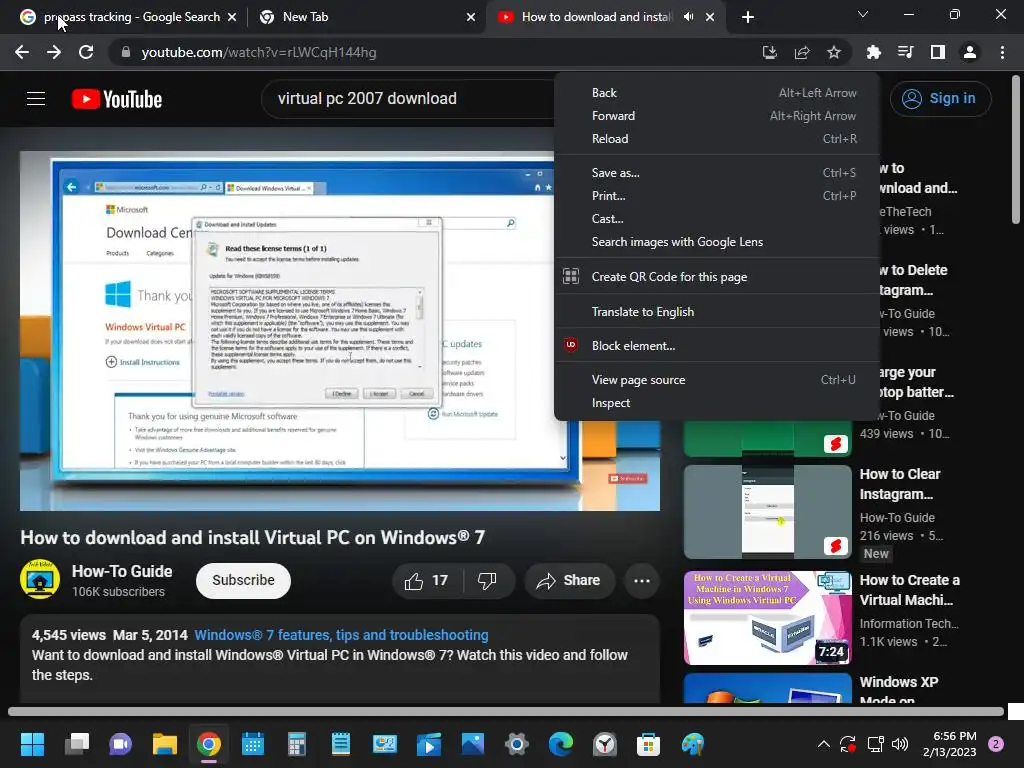Open the How-To Guide channel avatar
The image size is (1024, 768).
tap(40, 579)
